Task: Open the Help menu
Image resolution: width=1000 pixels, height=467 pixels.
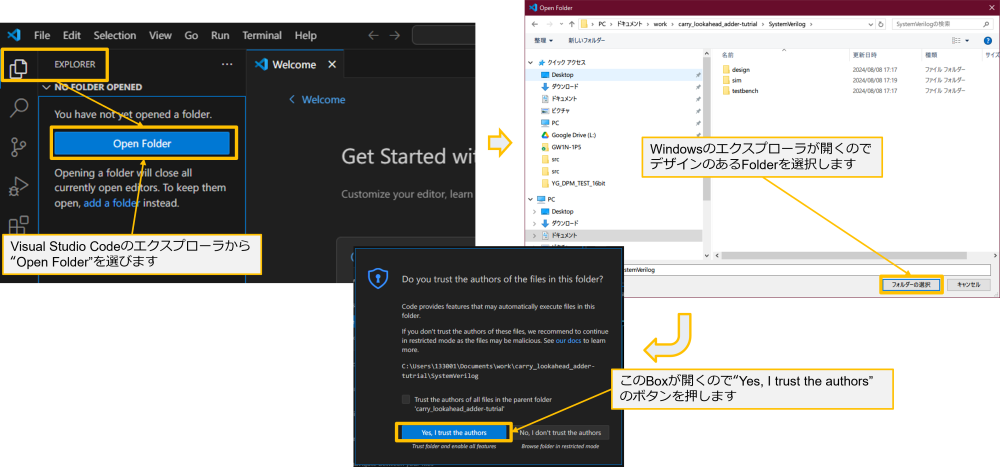Action: coord(305,36)
